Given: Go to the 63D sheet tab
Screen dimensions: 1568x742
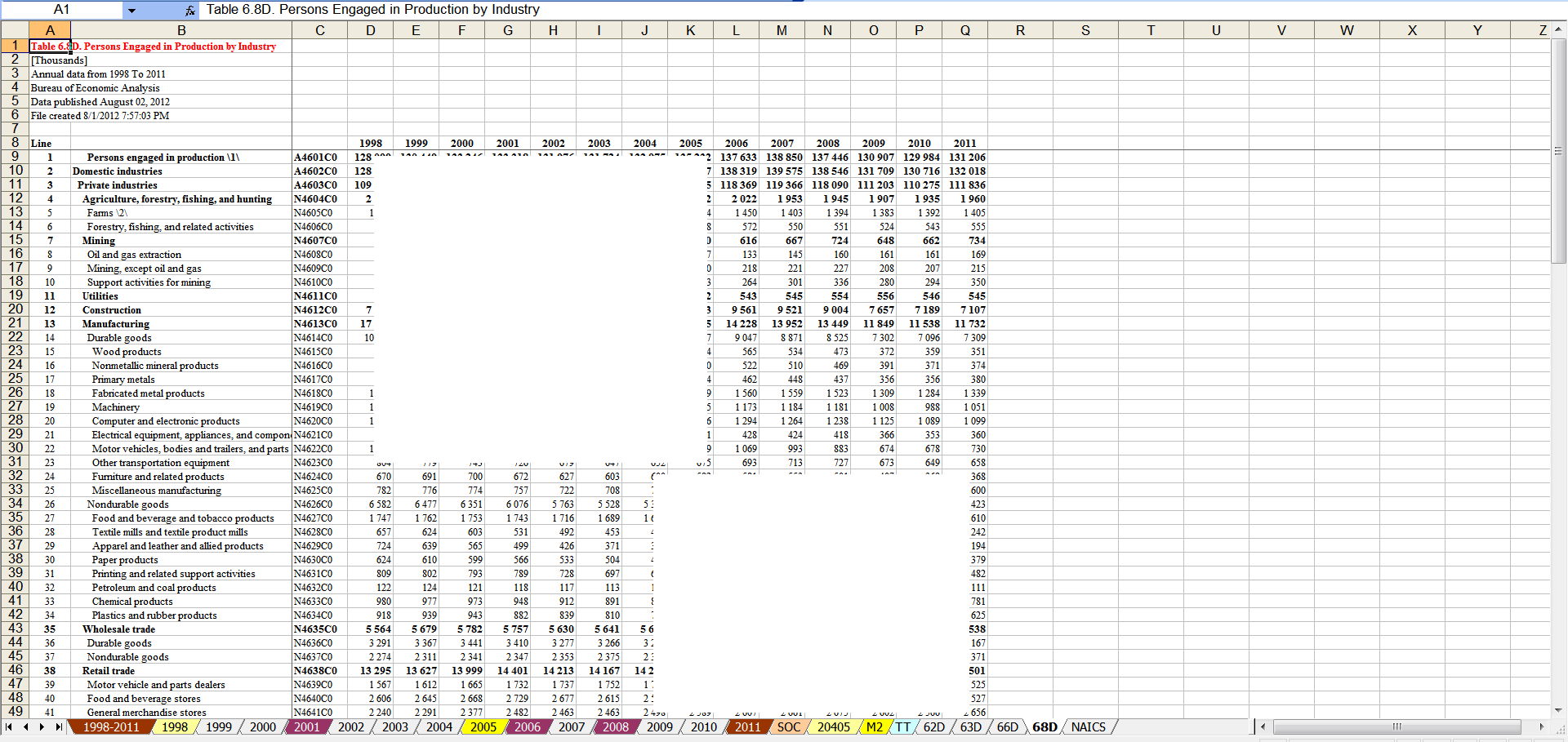Looking at the screenshot, I should 970,726.
